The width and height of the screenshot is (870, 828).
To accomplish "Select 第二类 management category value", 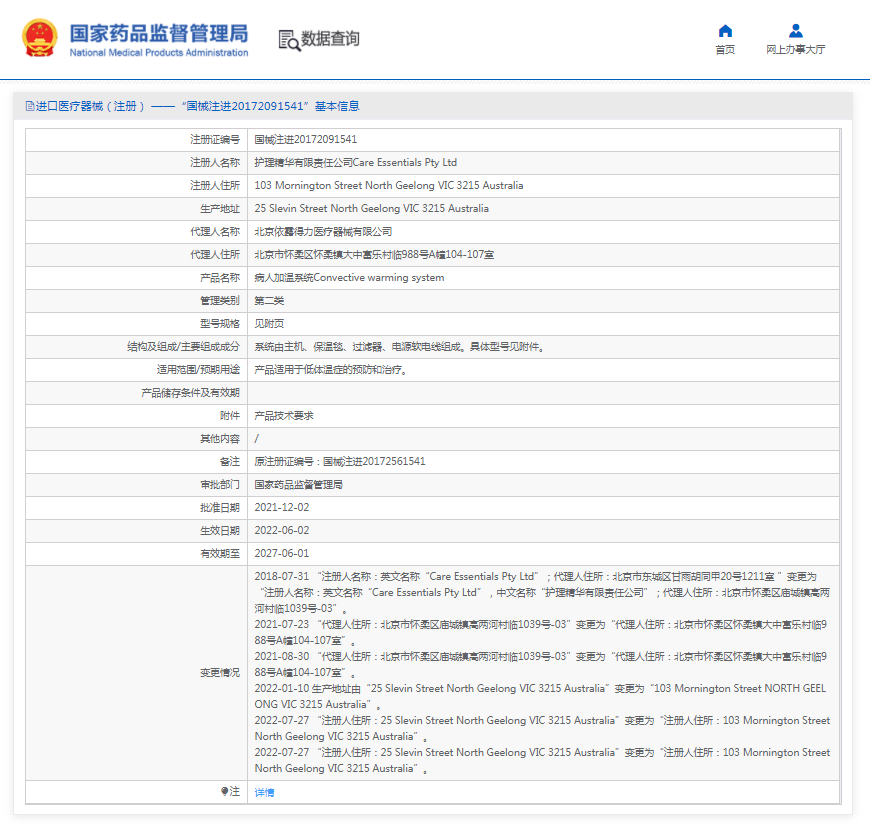I will point(269,301).
